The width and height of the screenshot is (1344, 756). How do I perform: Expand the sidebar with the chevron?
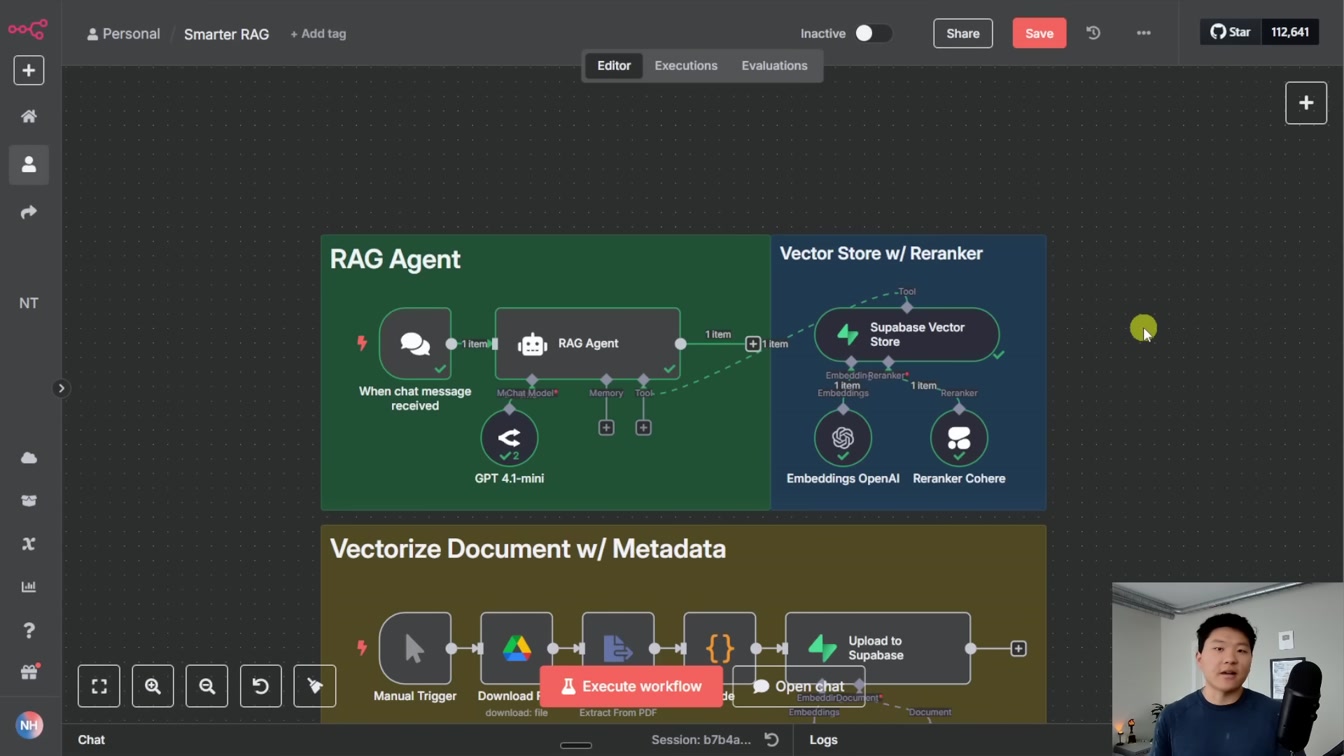pyautogui.click(x=61, y=388)
